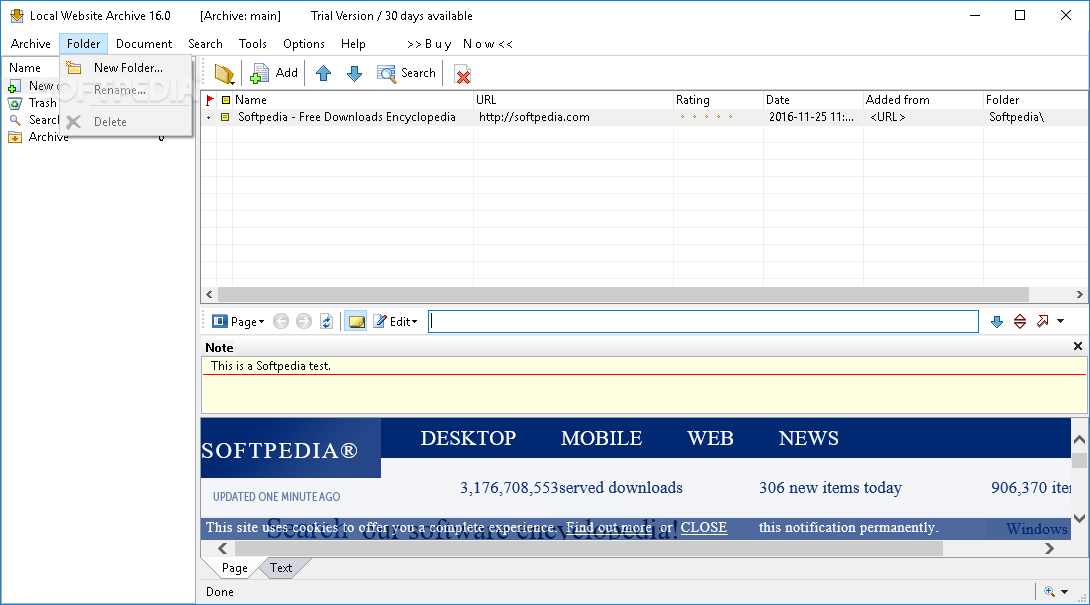The width and height of the screenshot is (1090, 605).
Task: Click DESKTOP in the Softpedia page
Action: click(468, 438)
